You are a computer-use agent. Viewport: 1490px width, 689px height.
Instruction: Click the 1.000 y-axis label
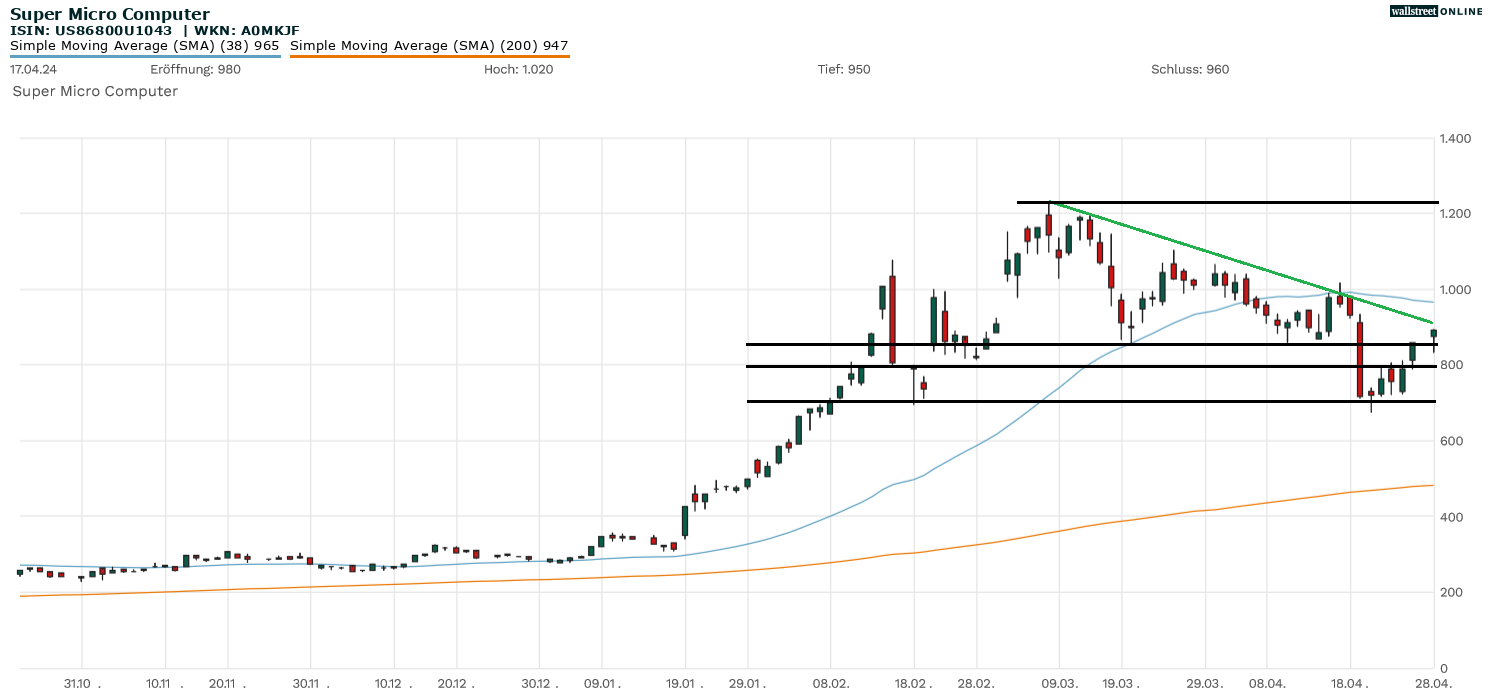pyautogui.click(x=1454, y=290)
